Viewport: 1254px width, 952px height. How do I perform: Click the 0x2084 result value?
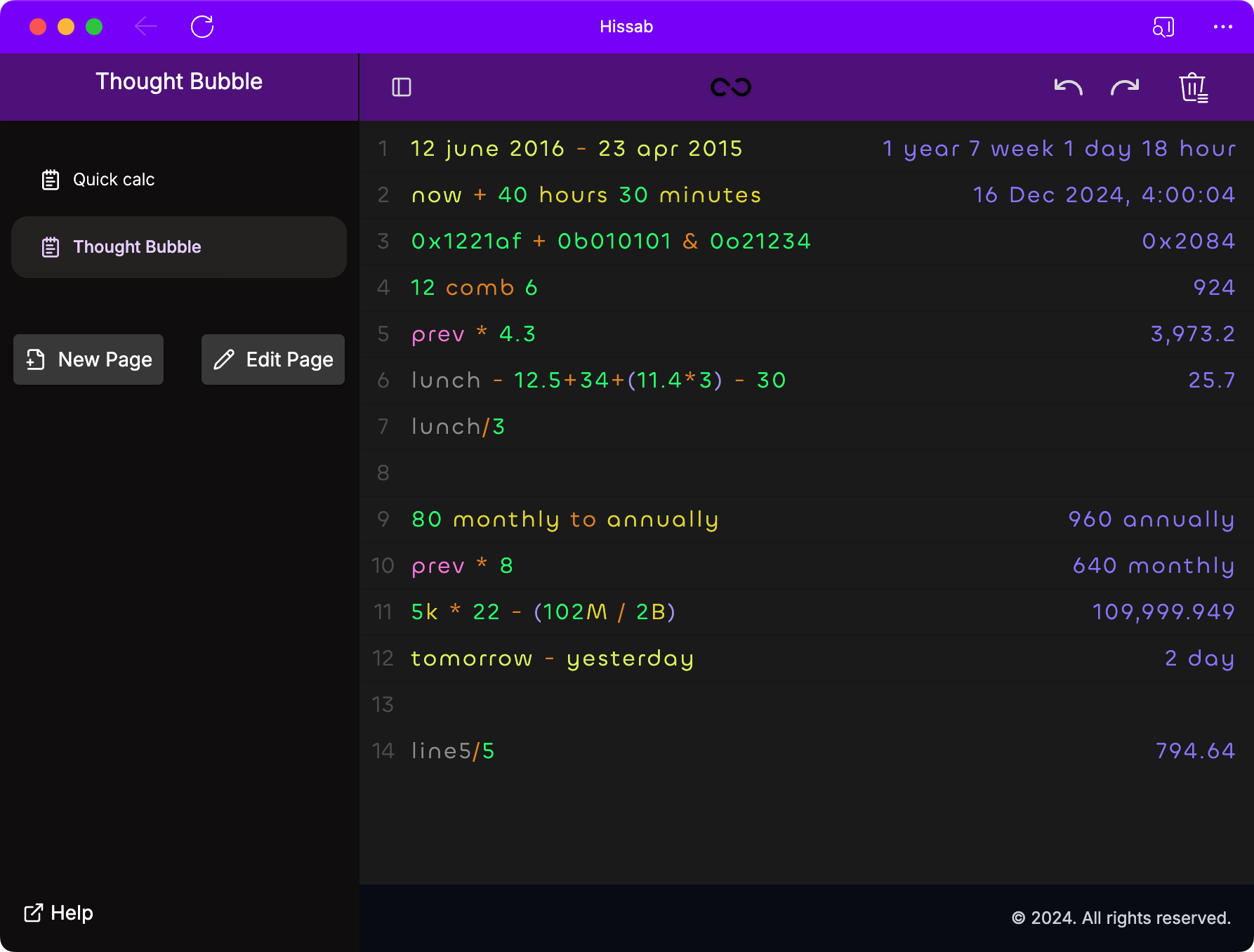1188,242
